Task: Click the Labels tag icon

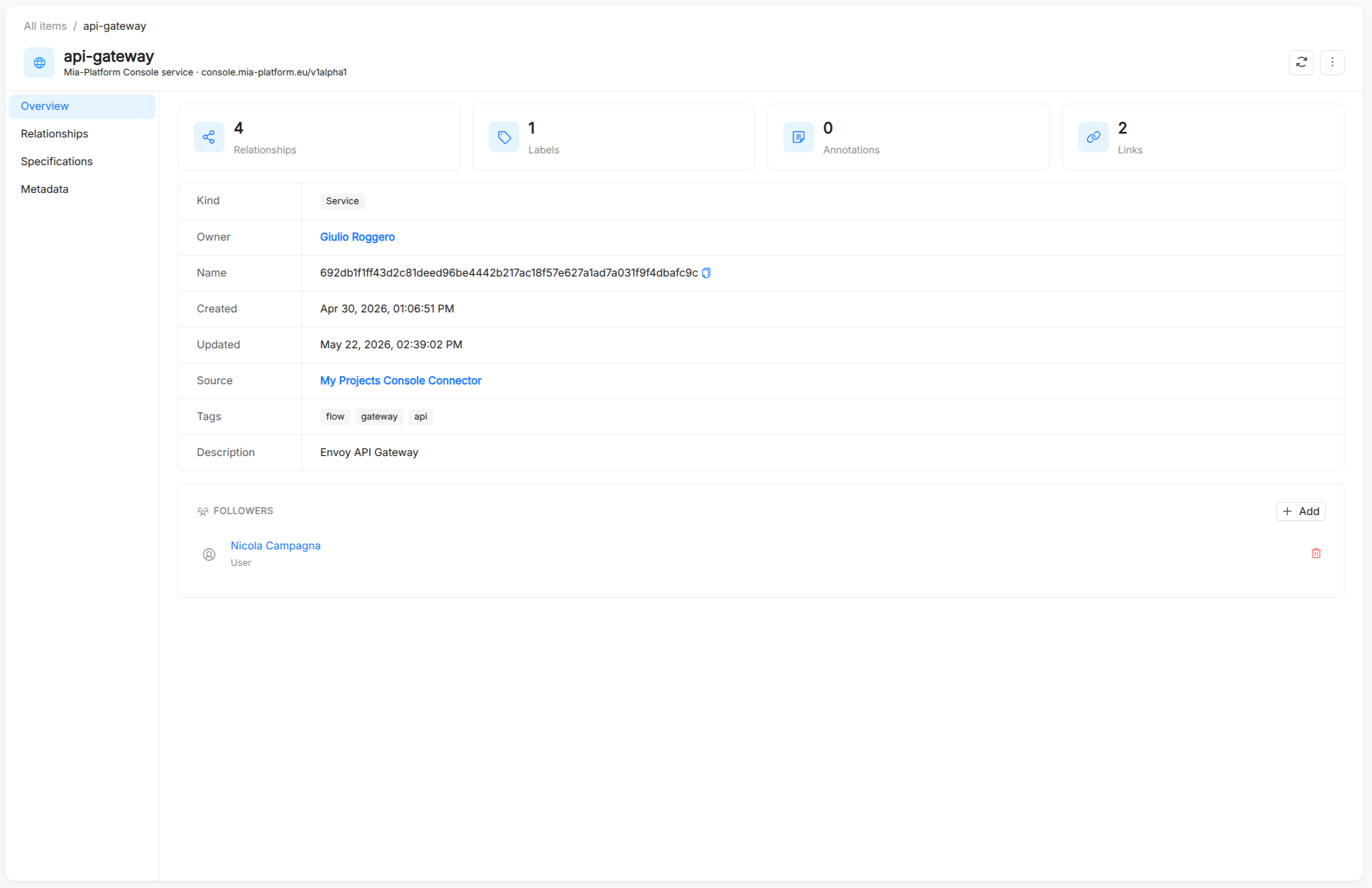Action: coord(504,137)
